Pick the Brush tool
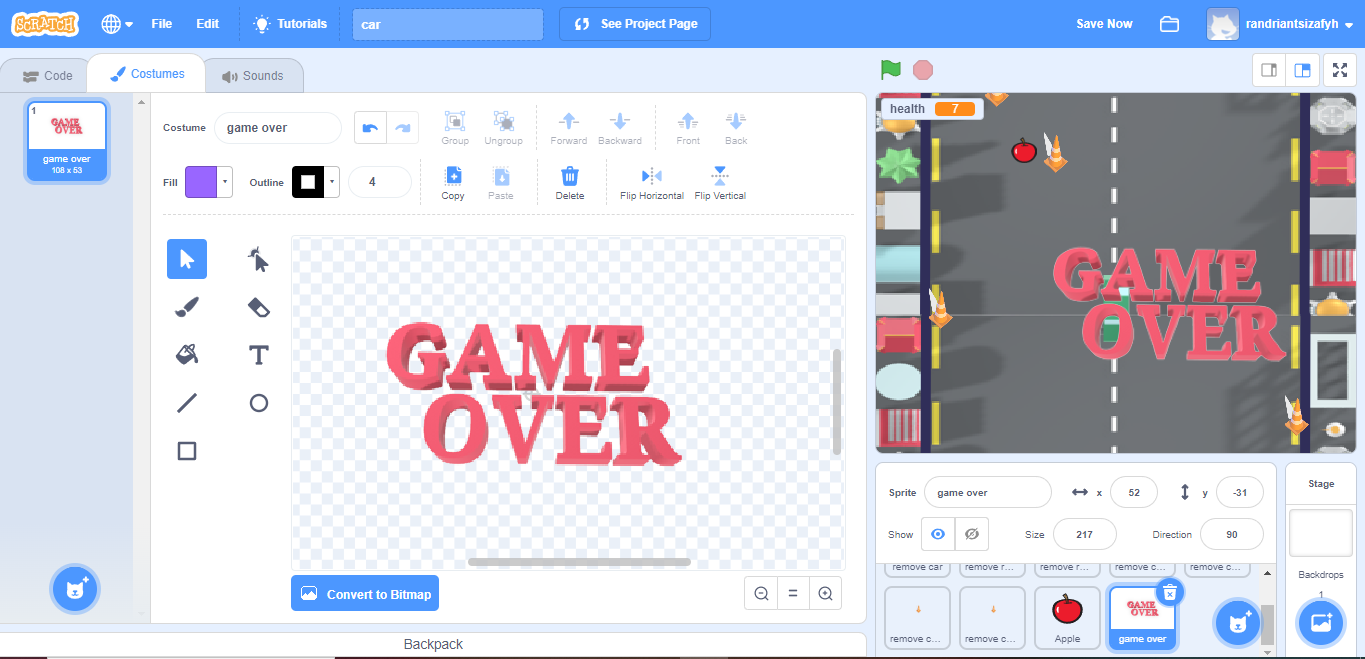Screen dimensions: 1365x659 pos(186,307)
